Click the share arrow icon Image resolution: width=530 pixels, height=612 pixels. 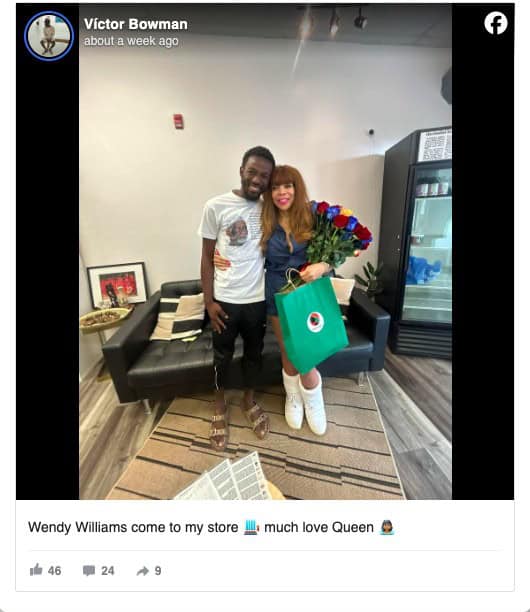(x=143, y=571)
